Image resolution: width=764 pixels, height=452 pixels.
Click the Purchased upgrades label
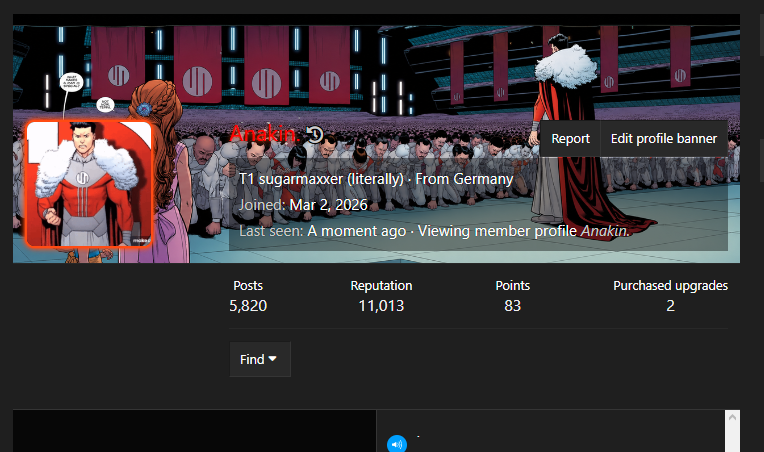670,285
